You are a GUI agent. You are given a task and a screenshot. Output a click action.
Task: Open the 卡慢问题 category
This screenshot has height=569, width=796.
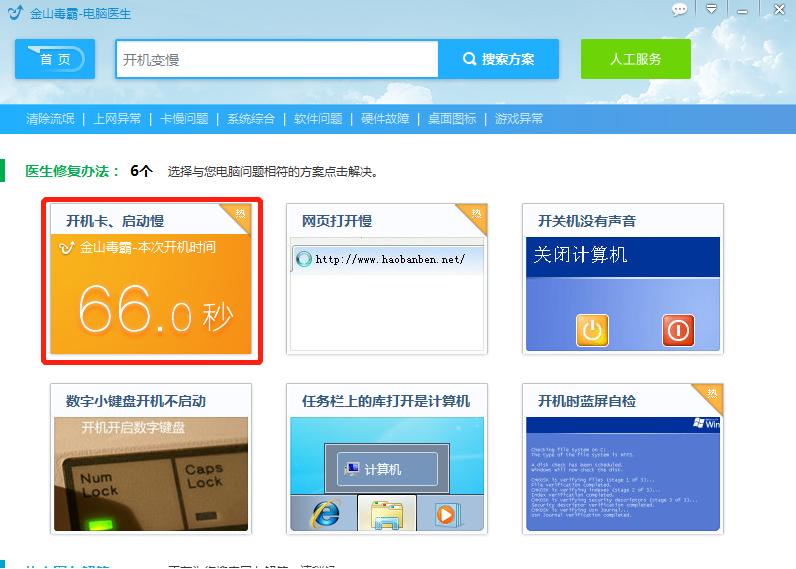click(184, 119)
